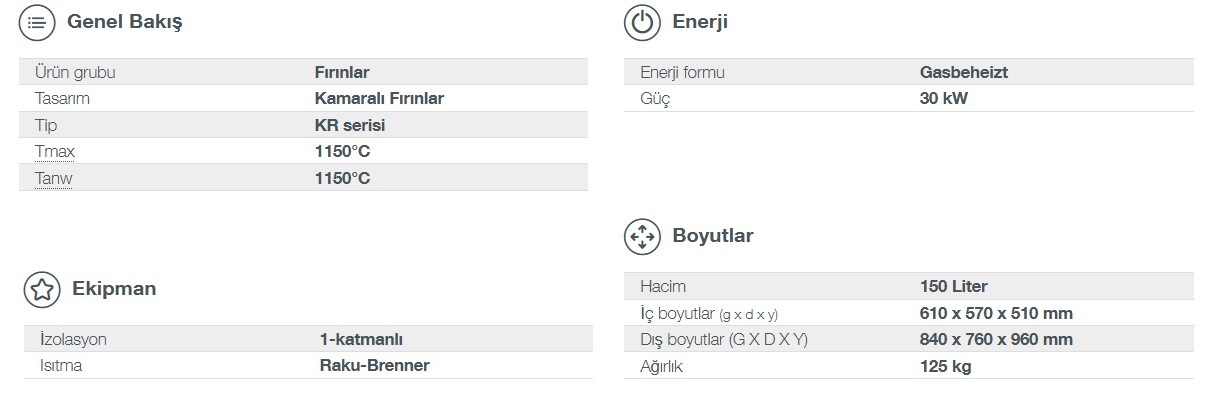Select the 1-katmanlı insulation value
The height and width of the screenshot is (399, 1207).
[361, 339]
